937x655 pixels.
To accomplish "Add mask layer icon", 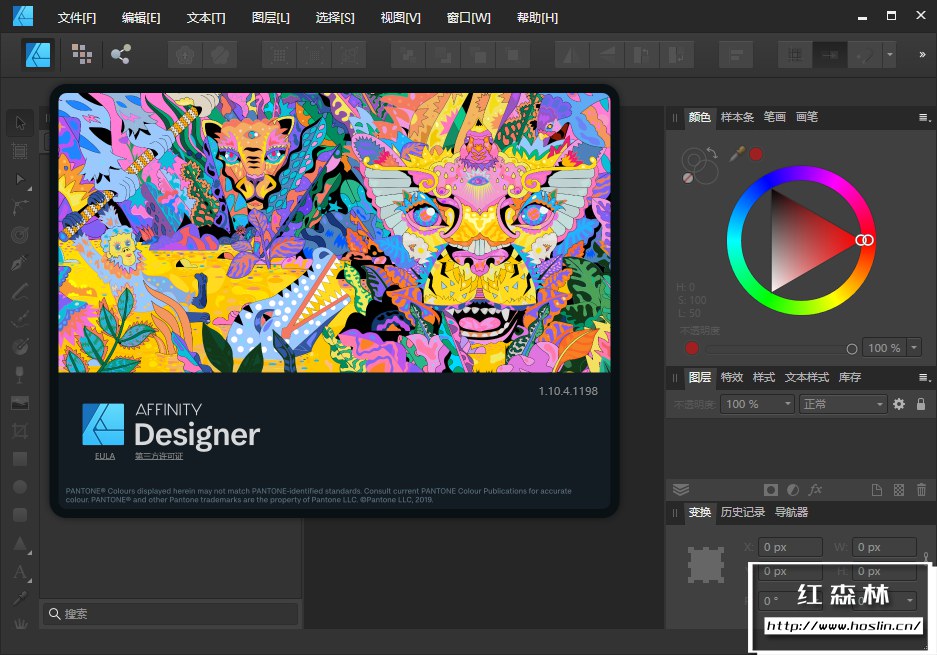I will (x=771, y=490).
